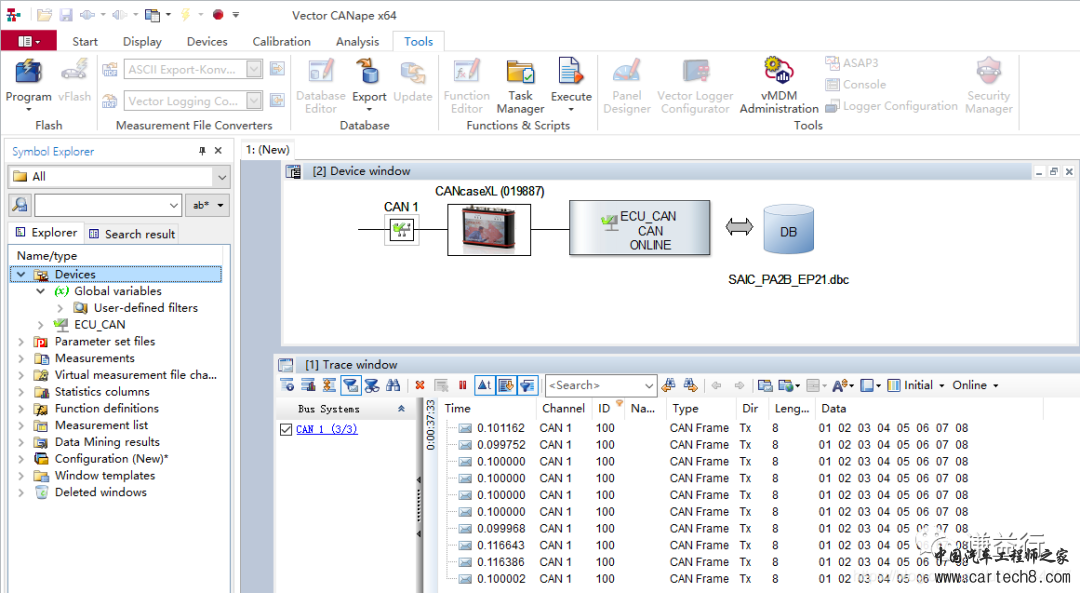This screenshot has width=1080, height=593.
Task: Click the Data column header
Action: (x=833, y=408)
